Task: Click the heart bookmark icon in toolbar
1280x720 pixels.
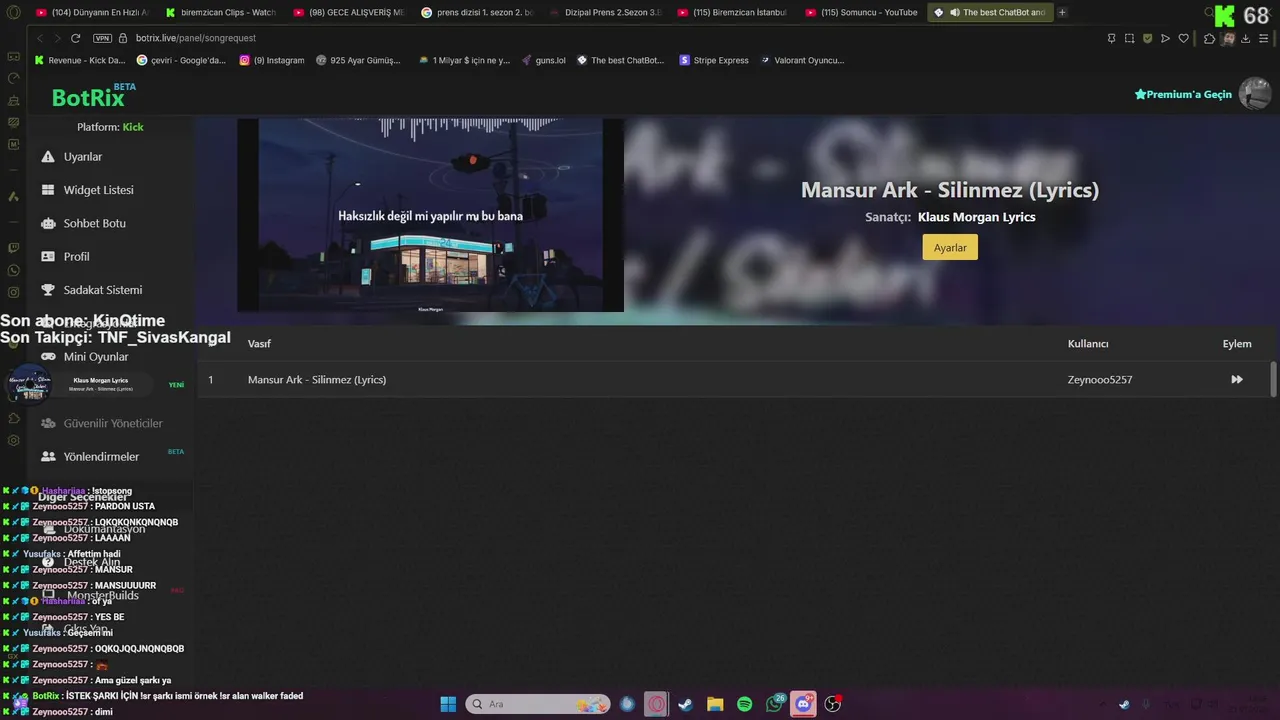Action: pyautogui.click(x=1184, y=38)
